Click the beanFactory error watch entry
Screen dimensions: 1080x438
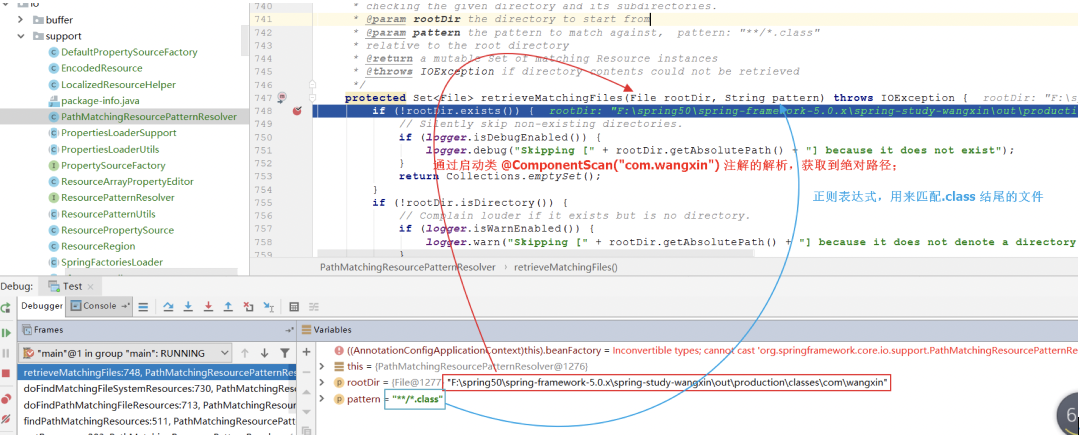pyautogui.click(x=705, y=351)
